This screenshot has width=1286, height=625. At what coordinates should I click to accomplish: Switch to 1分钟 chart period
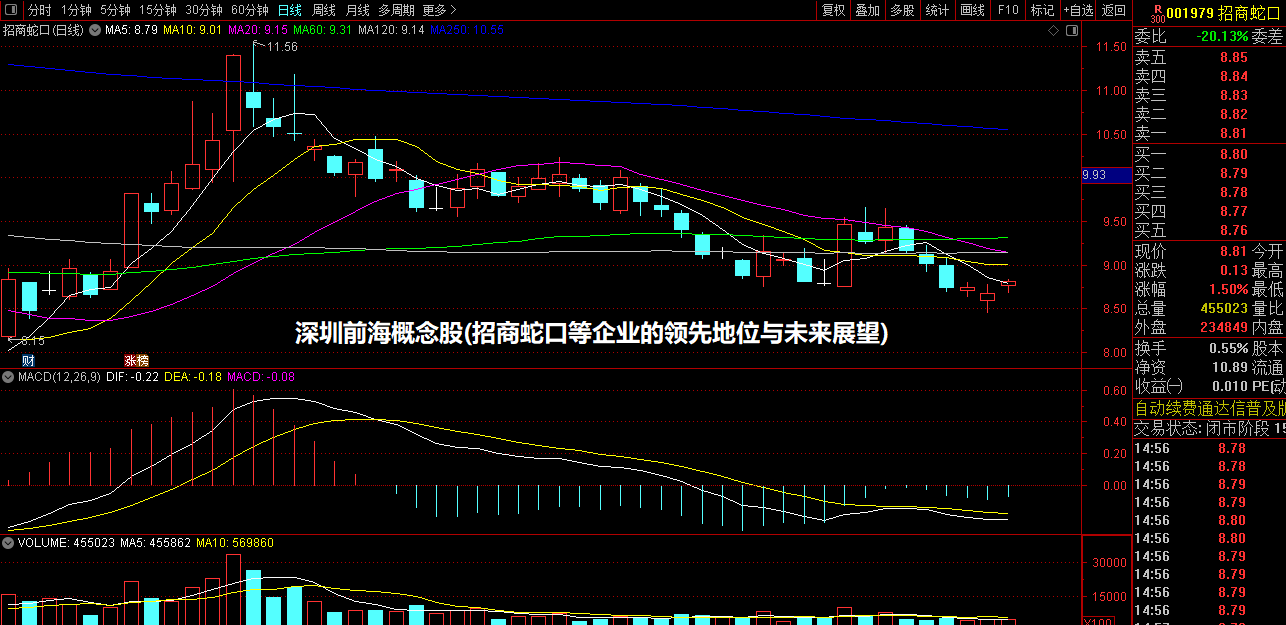click(76, 10)
